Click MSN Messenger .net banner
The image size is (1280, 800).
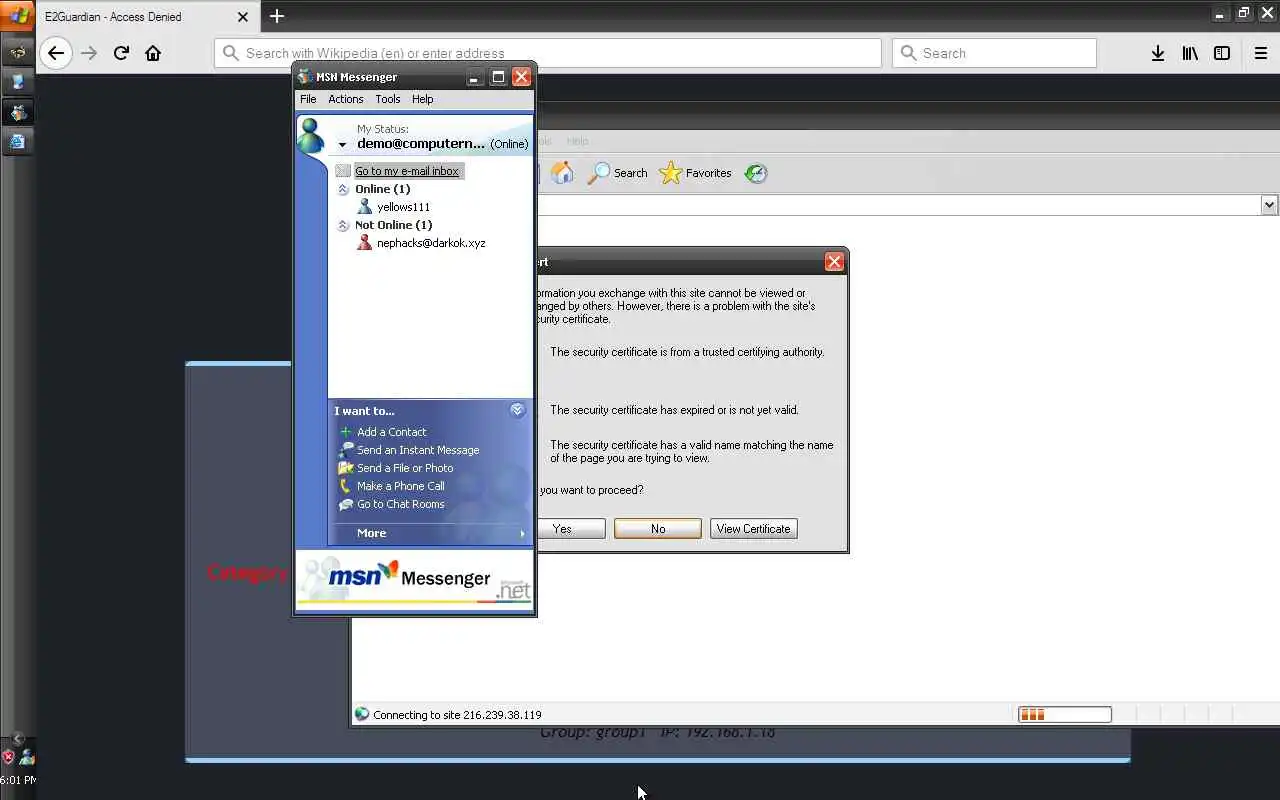415,580
